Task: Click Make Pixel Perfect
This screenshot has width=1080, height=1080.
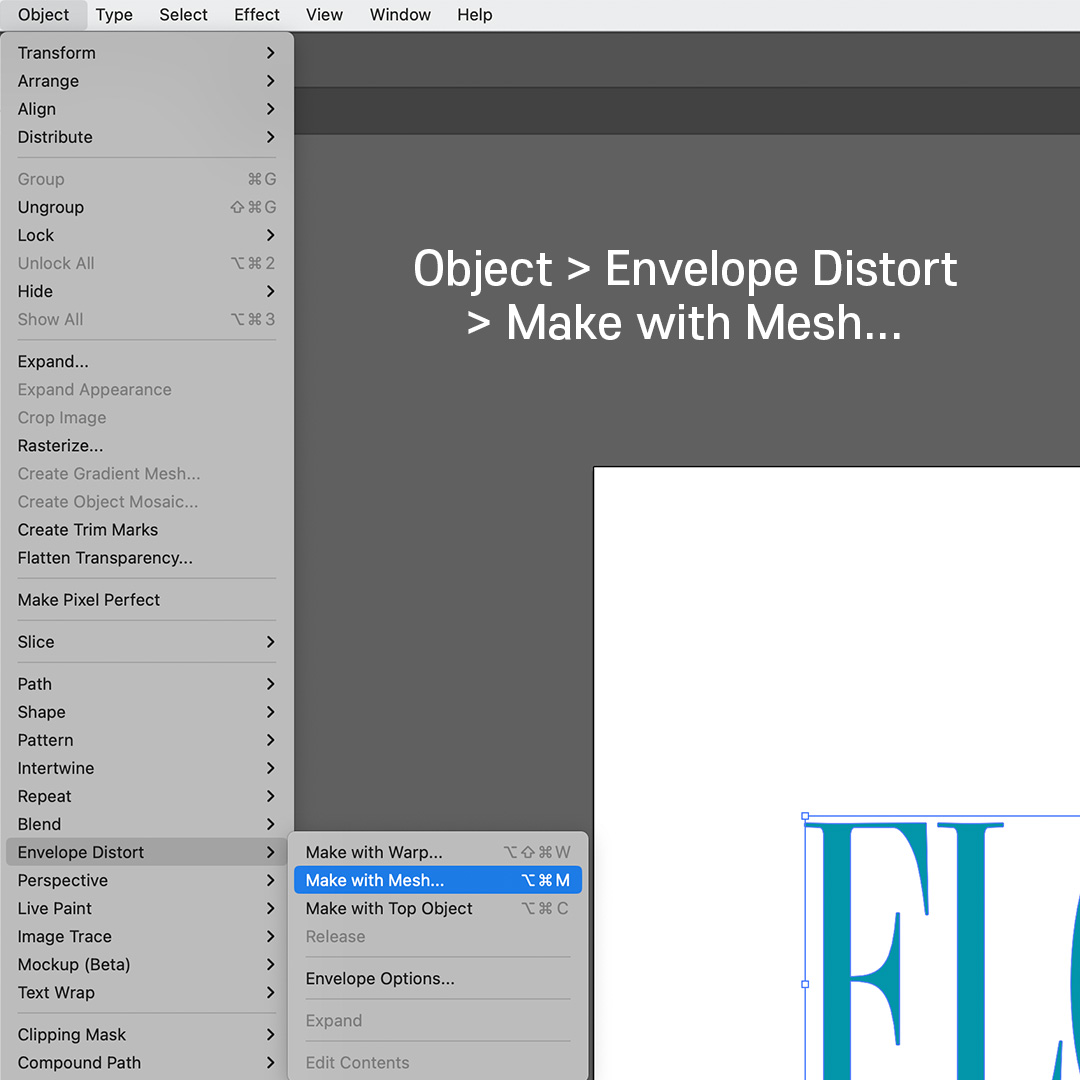Action: tap(89, 599)
